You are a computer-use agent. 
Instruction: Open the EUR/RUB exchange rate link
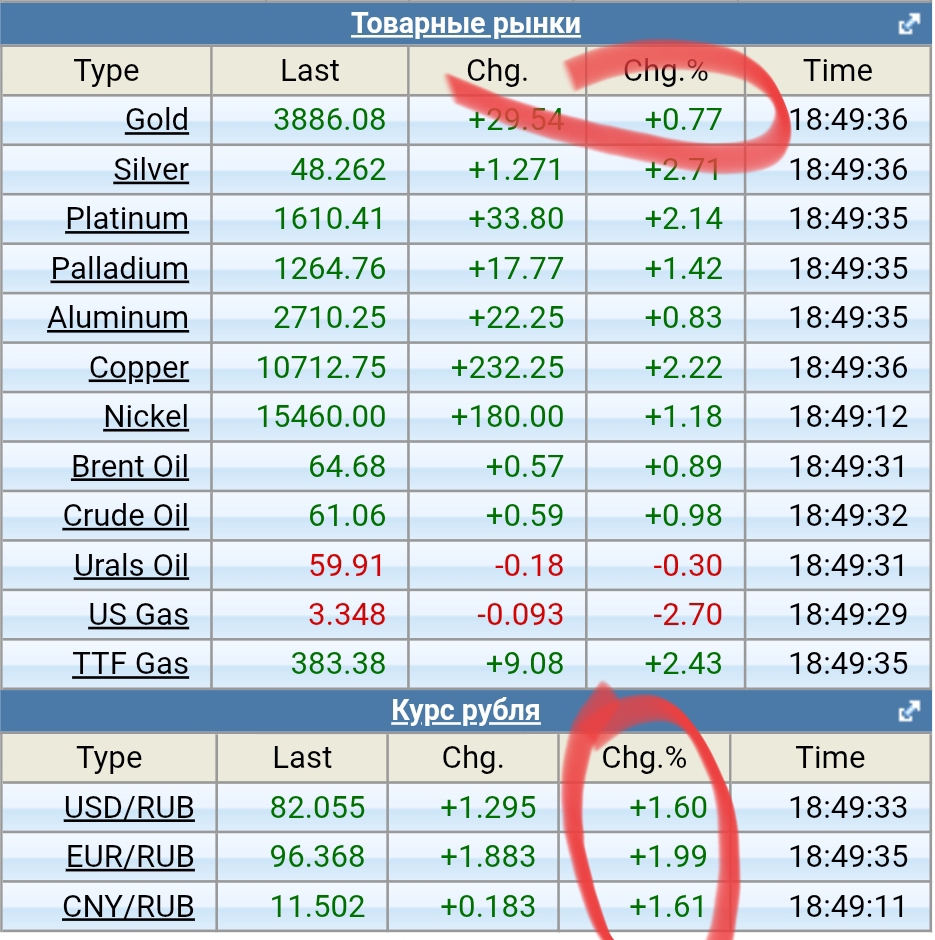coord(129,857)
